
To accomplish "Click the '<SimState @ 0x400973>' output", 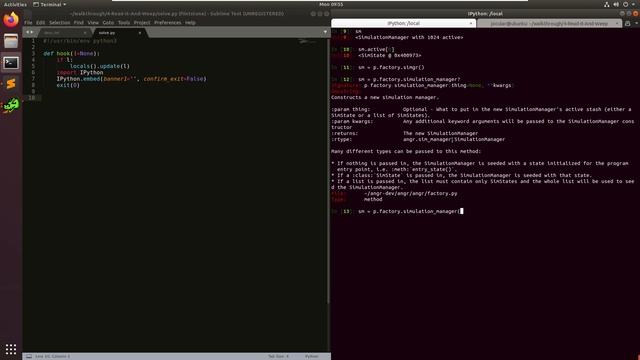I will (389, 55).
